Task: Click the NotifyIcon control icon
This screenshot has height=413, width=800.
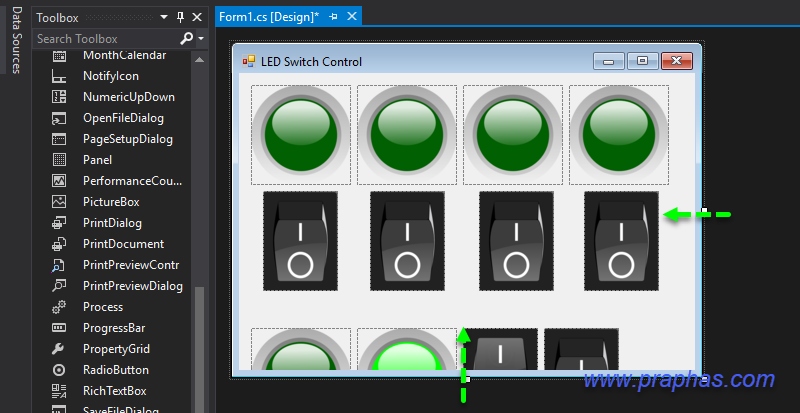Action: tap(59, 77)
